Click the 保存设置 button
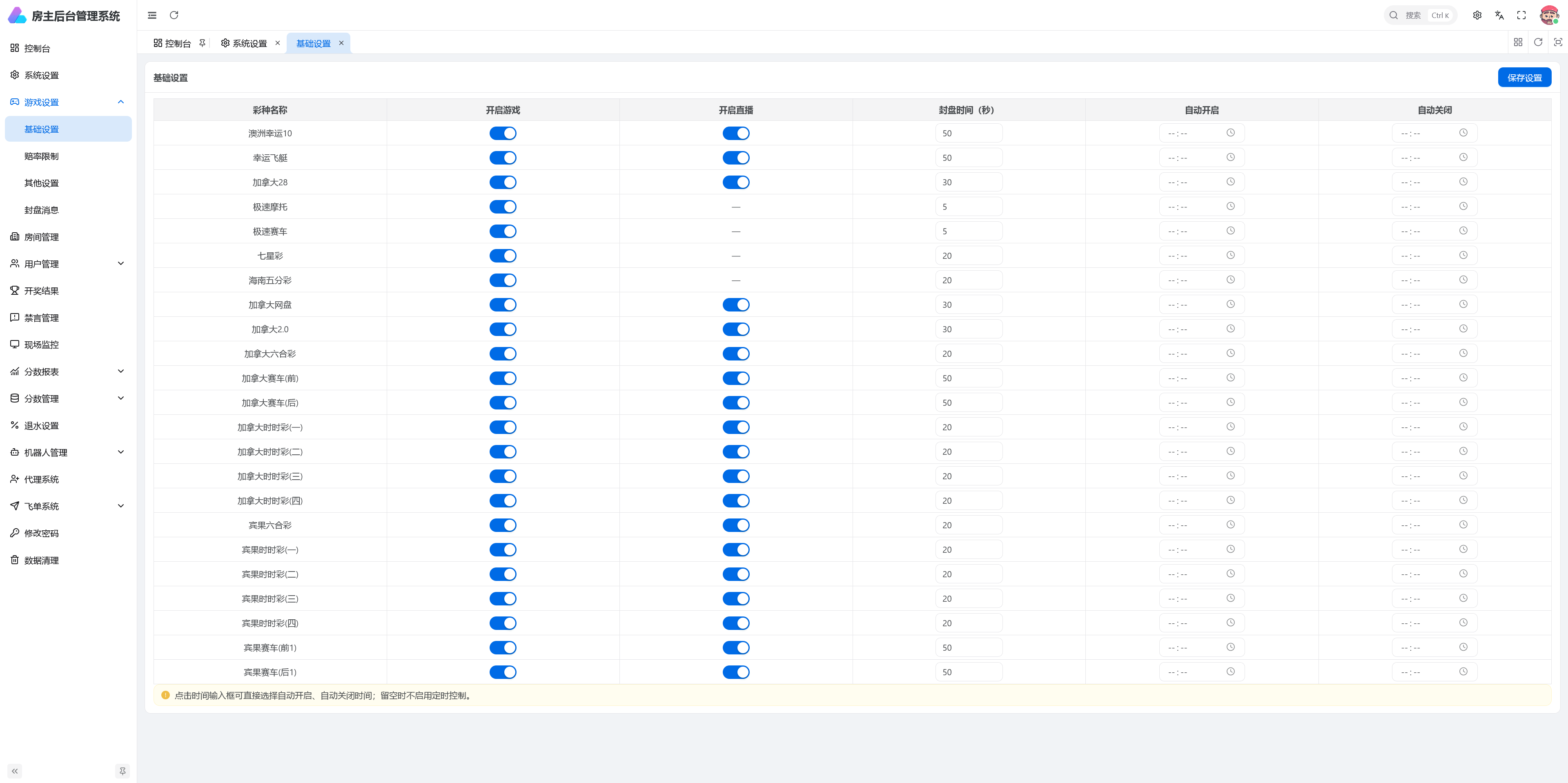The image size is (1568, 783). click(x=1524, y=77)
